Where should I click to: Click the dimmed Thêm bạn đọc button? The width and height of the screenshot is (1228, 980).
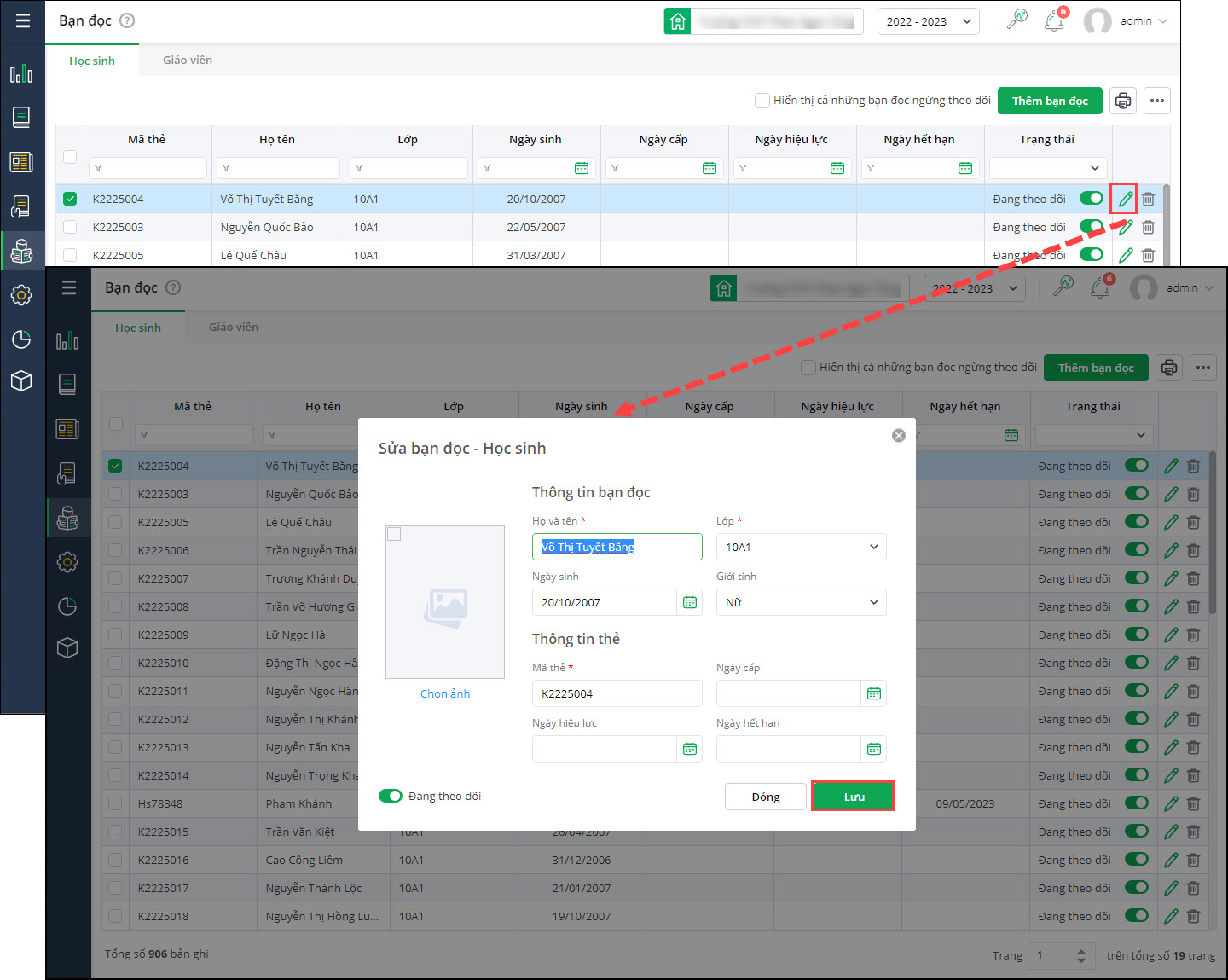pyautogui.click(x=1096, y=368)
